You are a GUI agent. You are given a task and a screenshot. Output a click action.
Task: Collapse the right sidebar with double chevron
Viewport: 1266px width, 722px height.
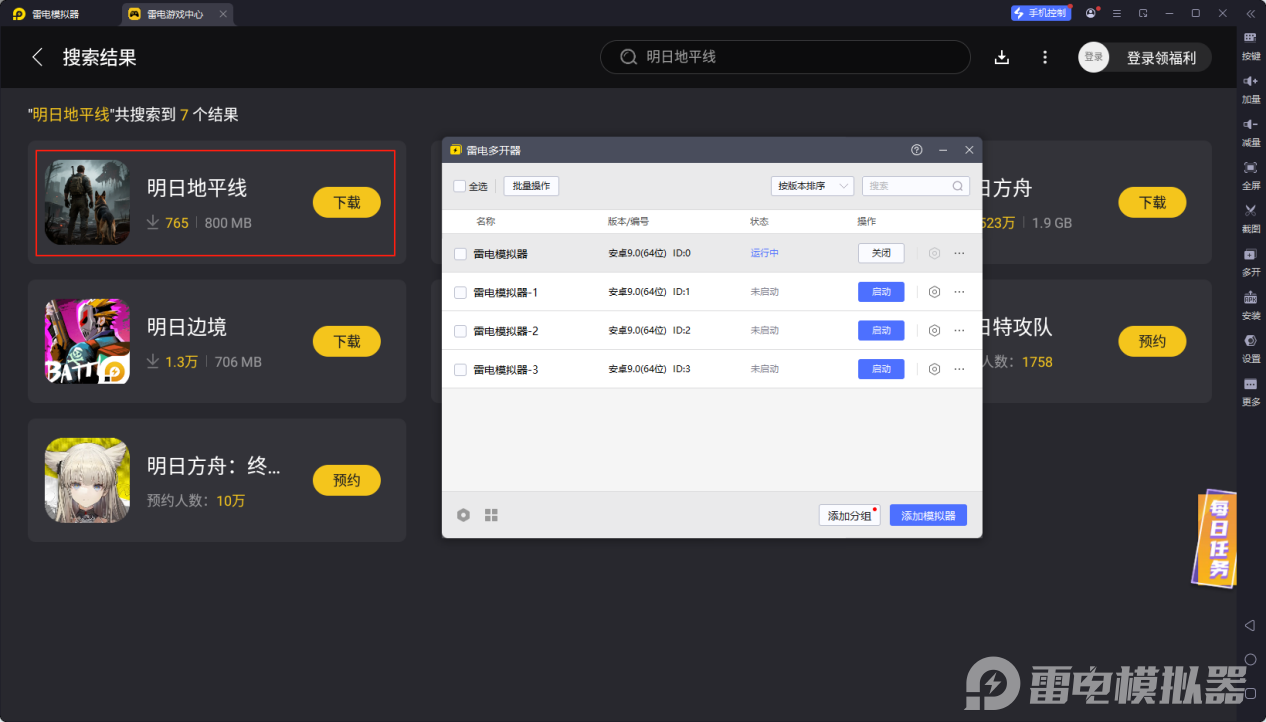point(1250,13)
